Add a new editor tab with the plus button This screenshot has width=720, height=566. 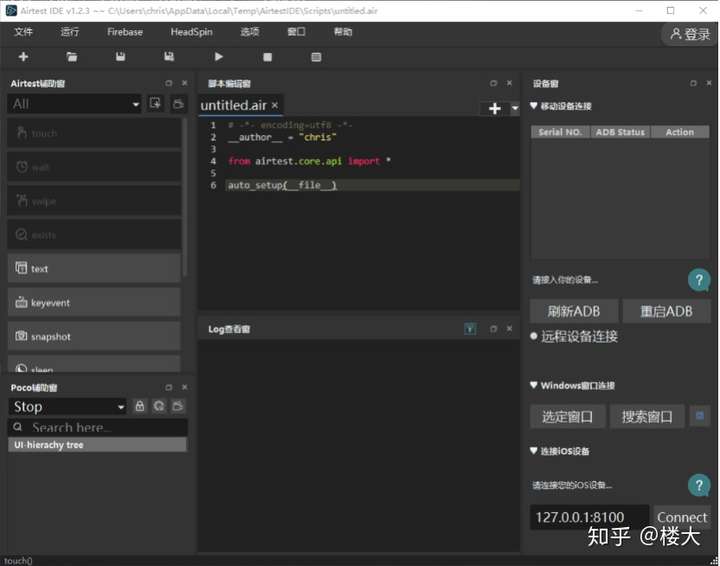495,108
